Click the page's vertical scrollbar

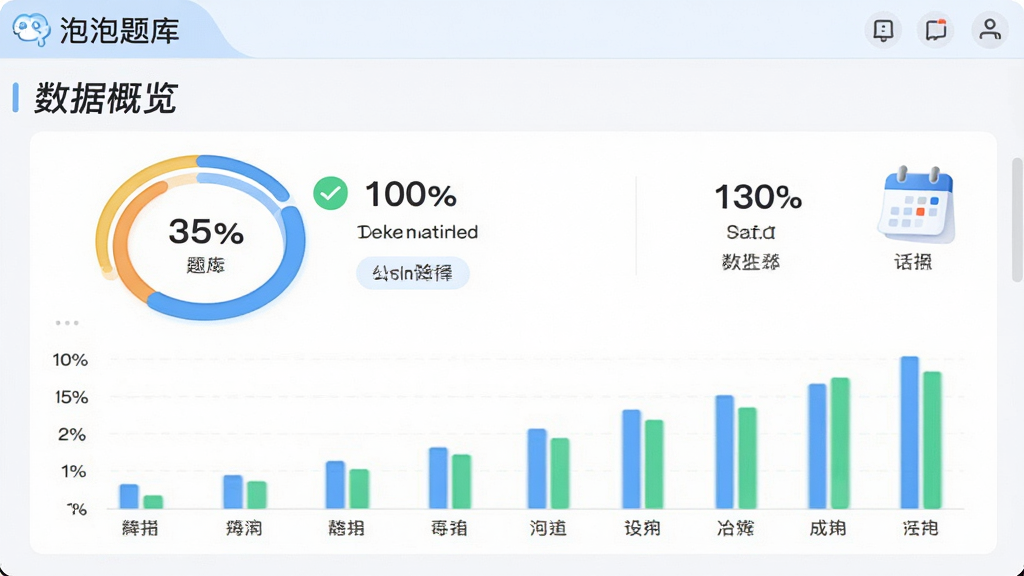pyautogui.click(x=1017, y=219)
